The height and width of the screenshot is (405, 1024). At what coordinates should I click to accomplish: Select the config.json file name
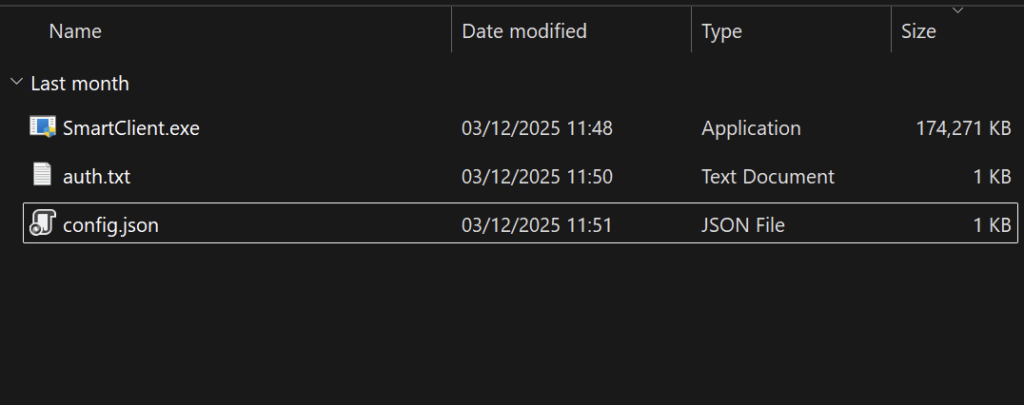(x=110, y=225)
